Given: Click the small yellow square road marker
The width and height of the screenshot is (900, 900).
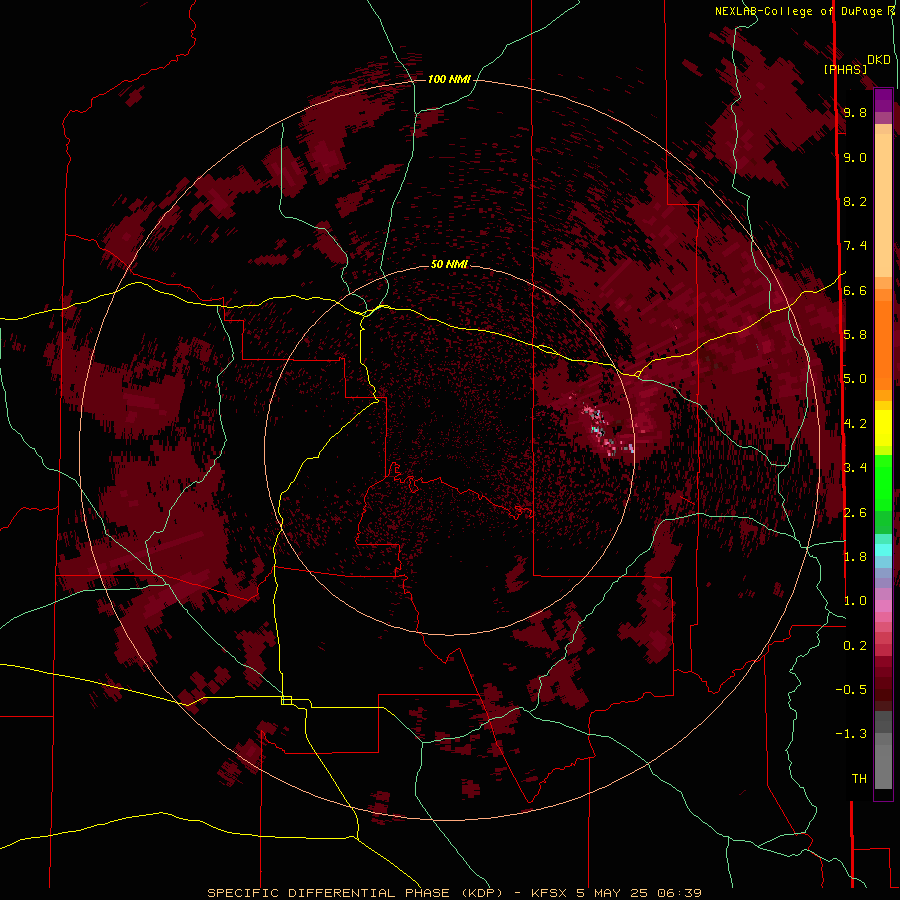Looking at the screenshot, I should tap(286, 700).
